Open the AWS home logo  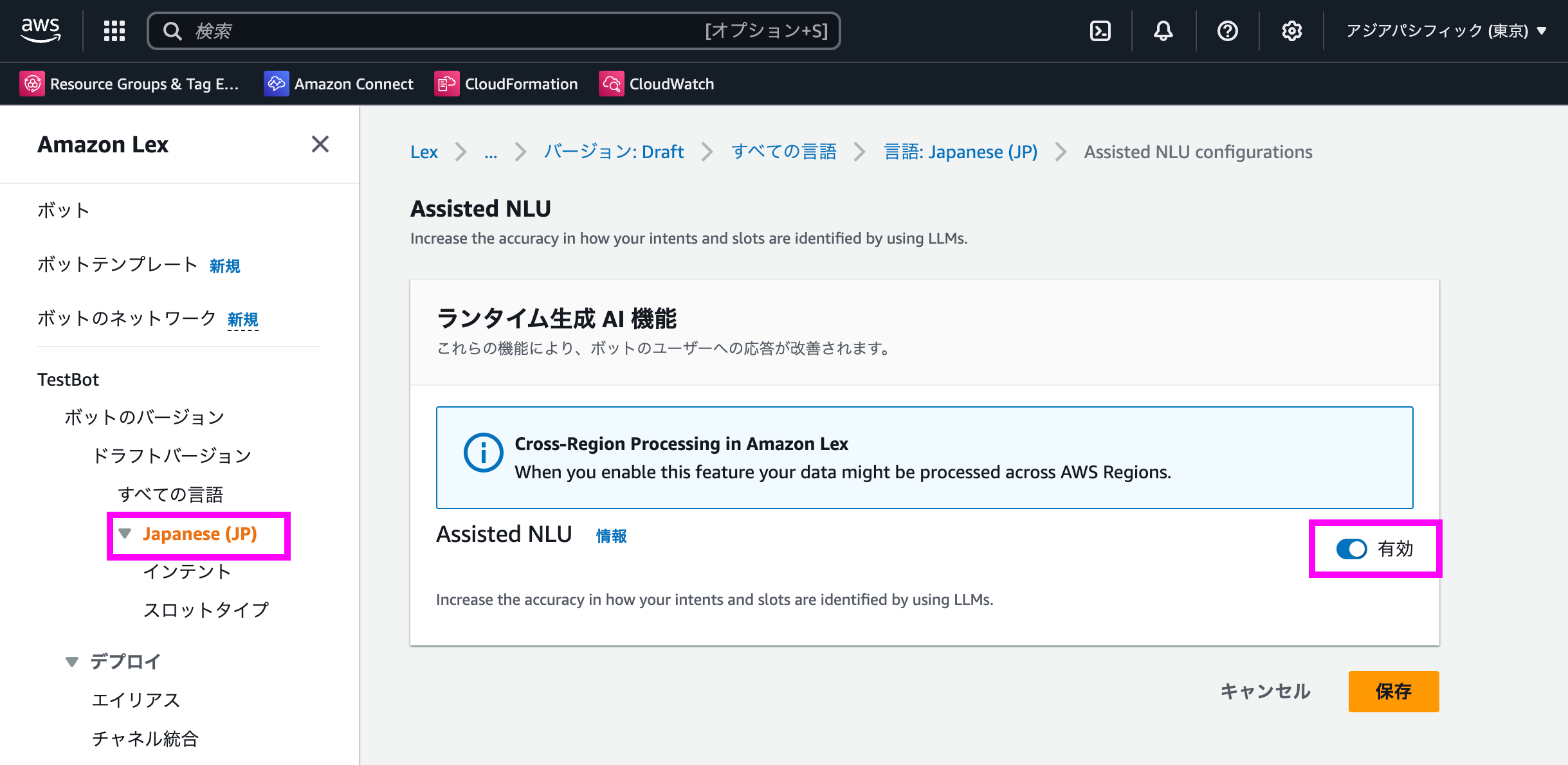point(41,30)
